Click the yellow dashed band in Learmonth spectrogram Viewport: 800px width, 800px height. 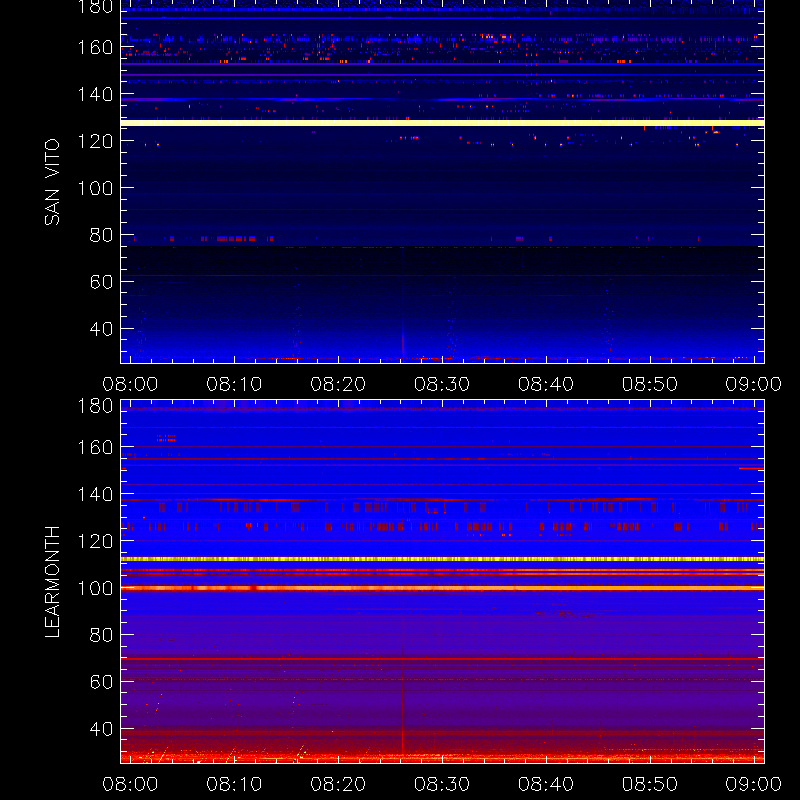pyautogui.click(x=442, y=559)
